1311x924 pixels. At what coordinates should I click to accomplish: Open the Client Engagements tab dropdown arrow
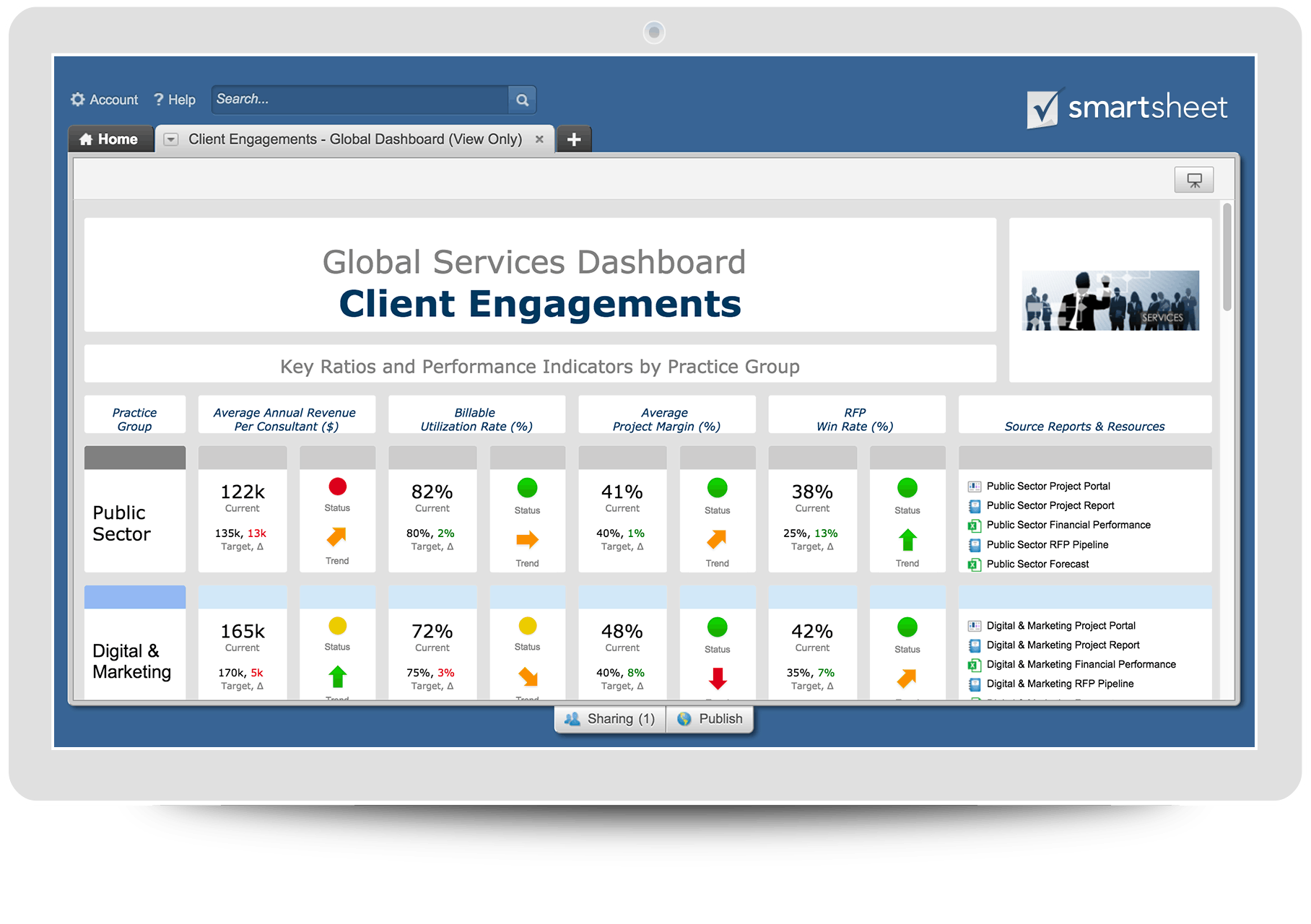(171, 139)
